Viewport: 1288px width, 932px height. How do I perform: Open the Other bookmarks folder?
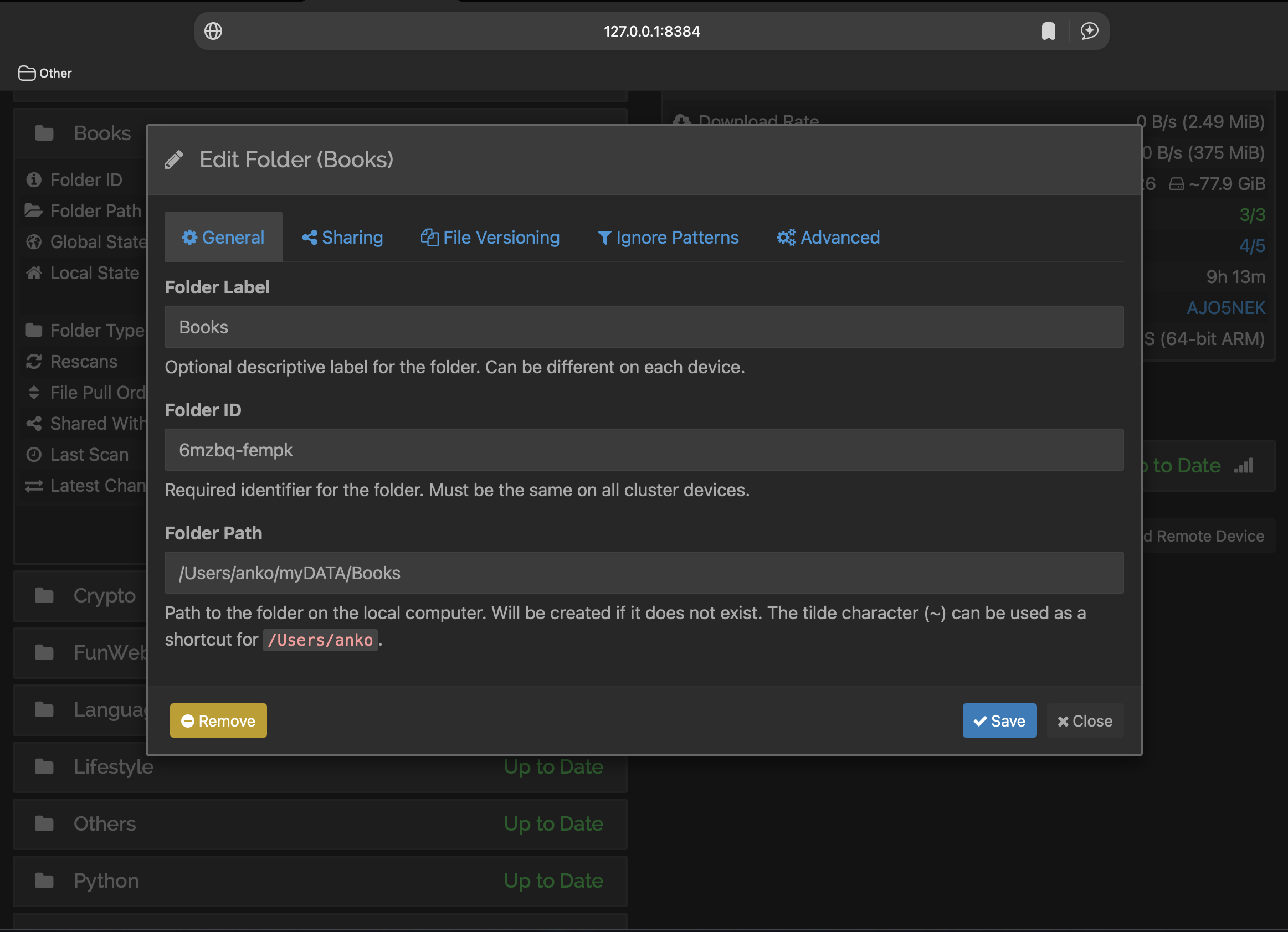pos(45,73)
